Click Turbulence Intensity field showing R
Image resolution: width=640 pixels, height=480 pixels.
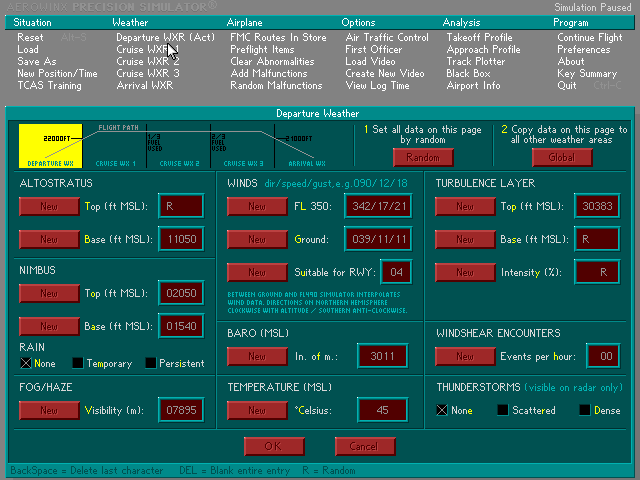pyautogui.click(x=597, y=272)
